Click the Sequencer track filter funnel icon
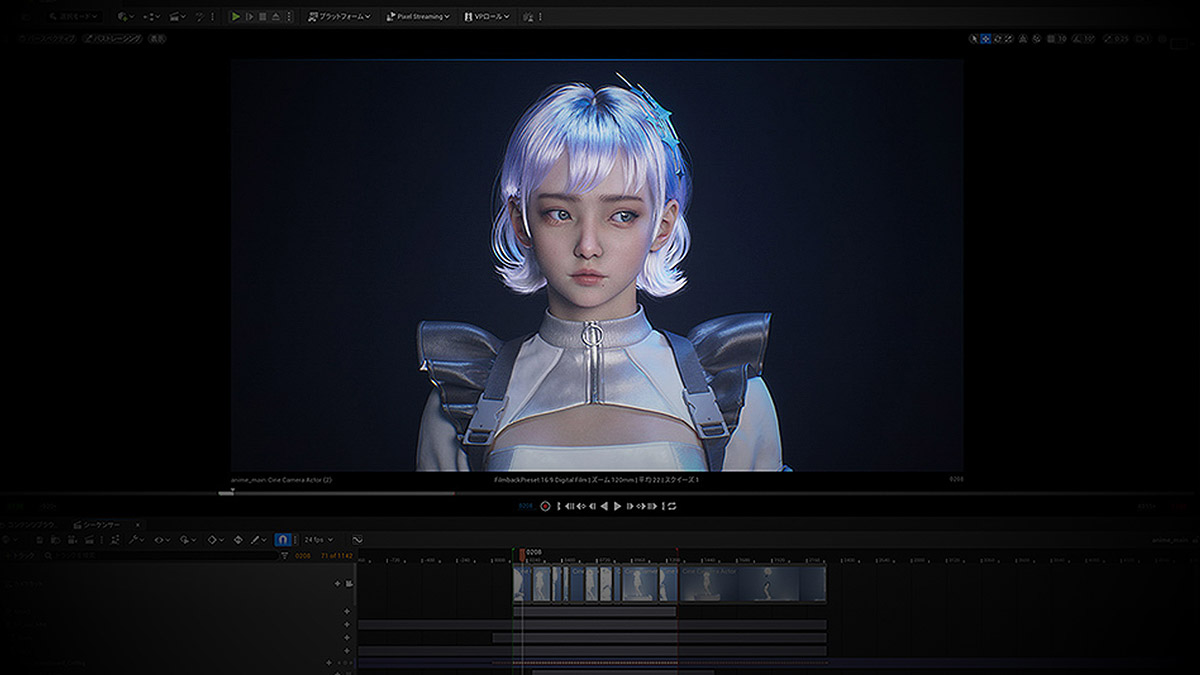1200x675 pixels. 284,555
